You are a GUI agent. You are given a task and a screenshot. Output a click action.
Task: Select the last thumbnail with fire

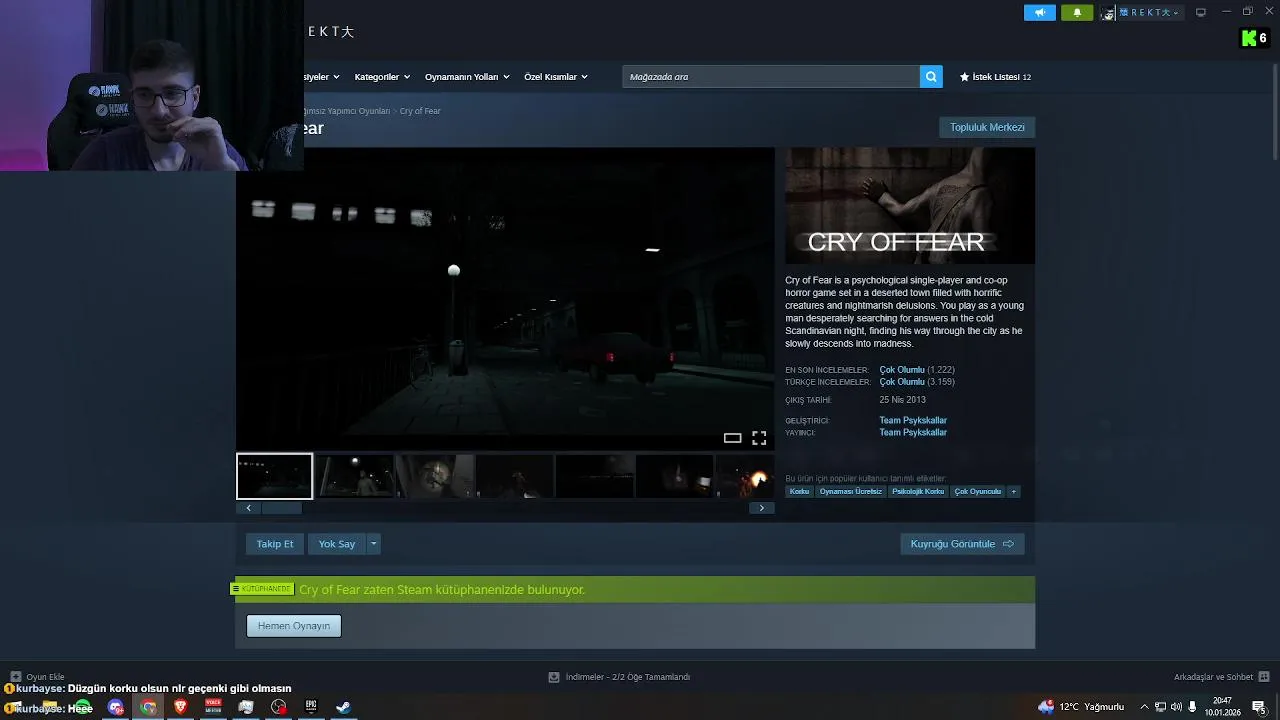746,476
